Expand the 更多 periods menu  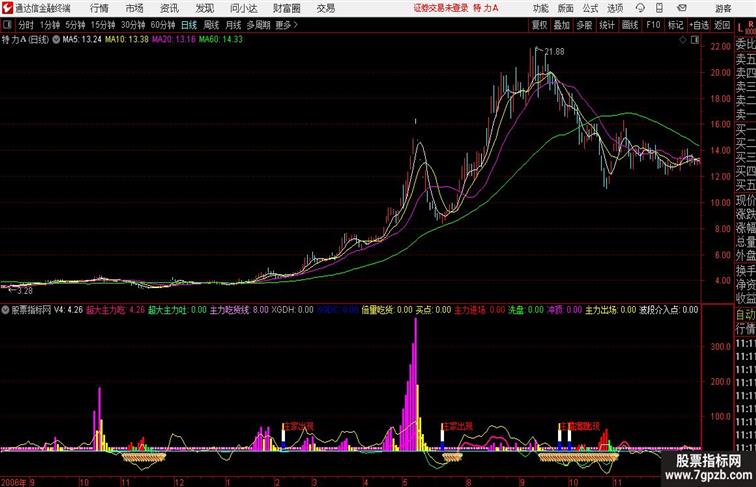click(286, 25)
